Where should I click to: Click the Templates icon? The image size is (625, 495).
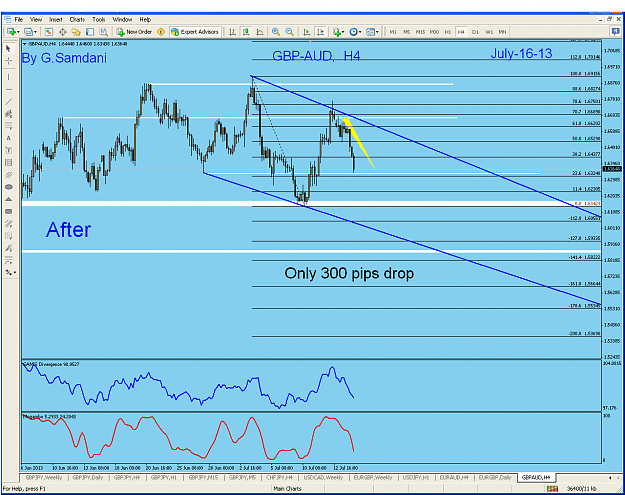click(370, 32)
